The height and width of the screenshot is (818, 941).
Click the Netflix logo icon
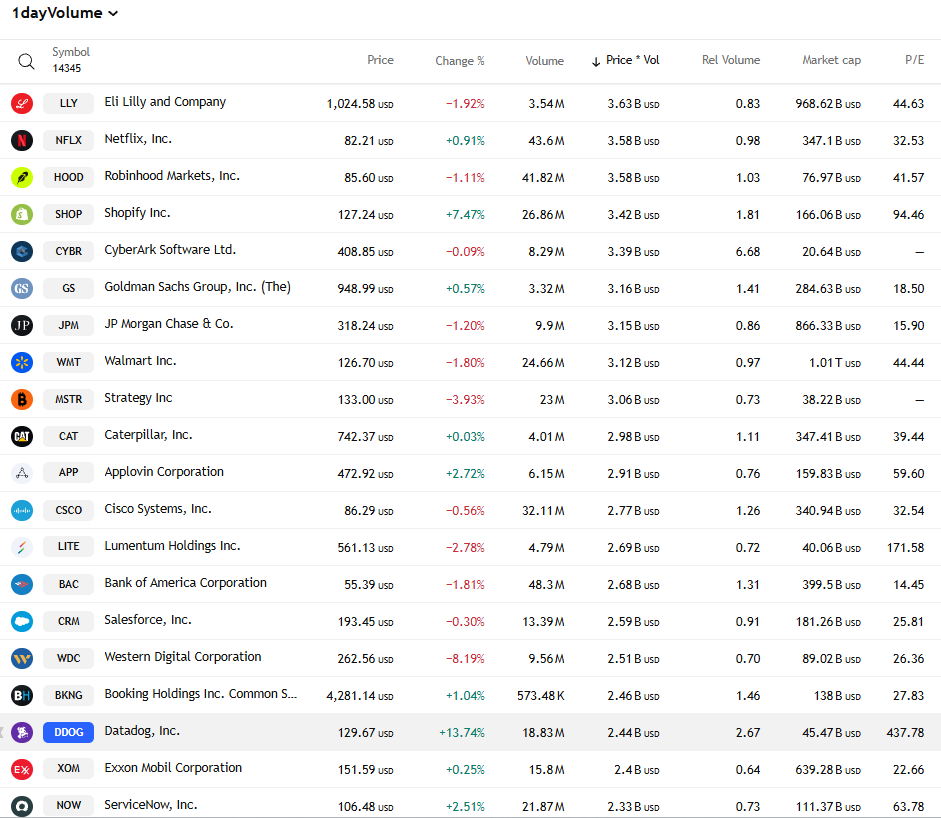click(22, 140)
